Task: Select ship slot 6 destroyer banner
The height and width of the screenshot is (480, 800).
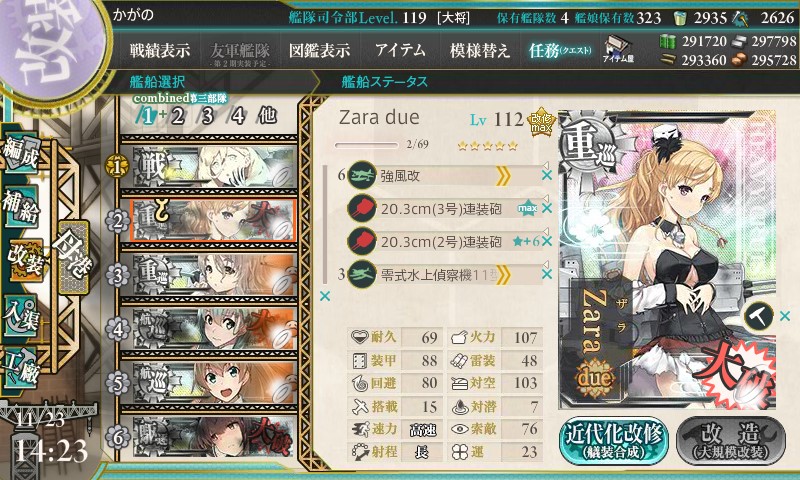Action: (209, 437)
